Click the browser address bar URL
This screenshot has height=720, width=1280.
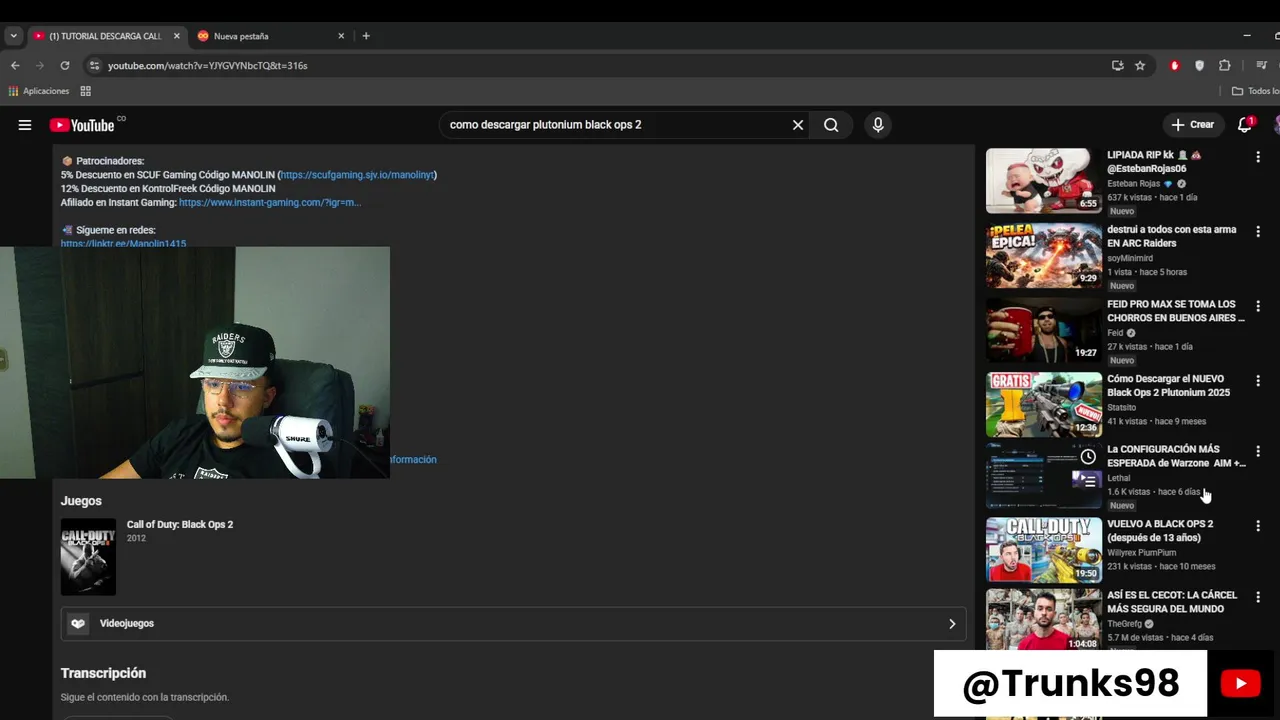click(208, 65)
